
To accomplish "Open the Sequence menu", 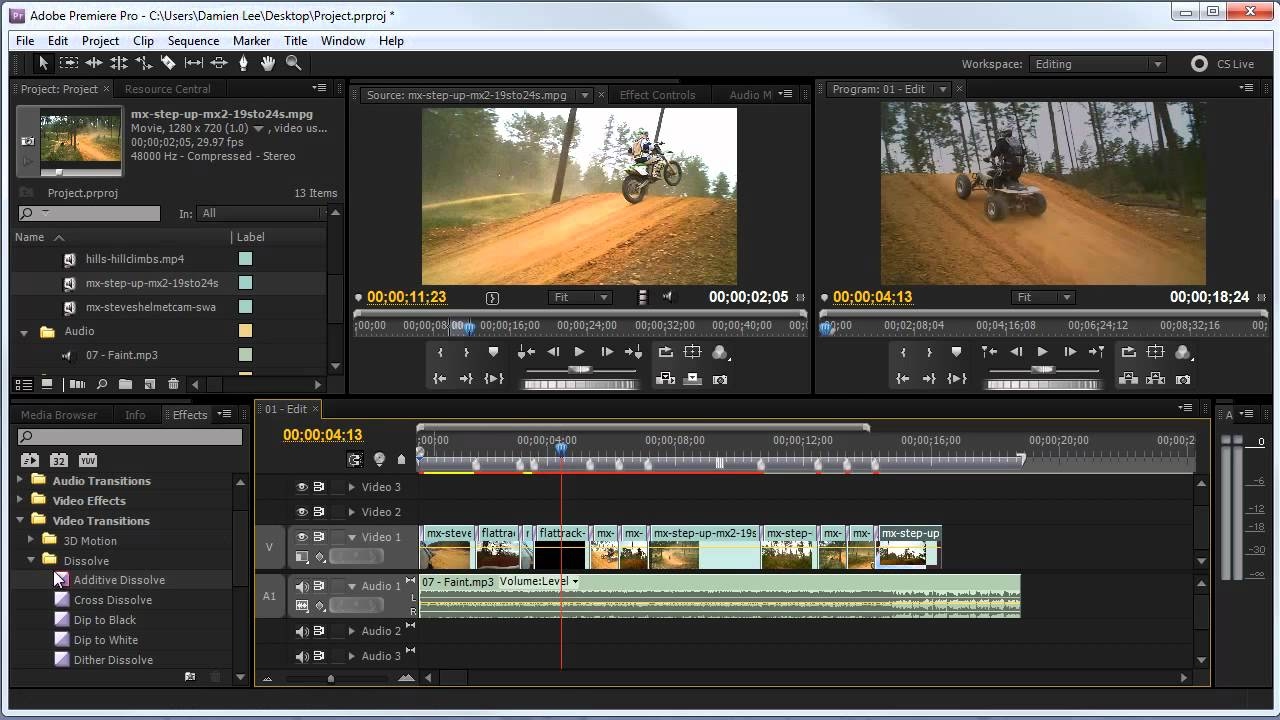I will pos(193,41).
